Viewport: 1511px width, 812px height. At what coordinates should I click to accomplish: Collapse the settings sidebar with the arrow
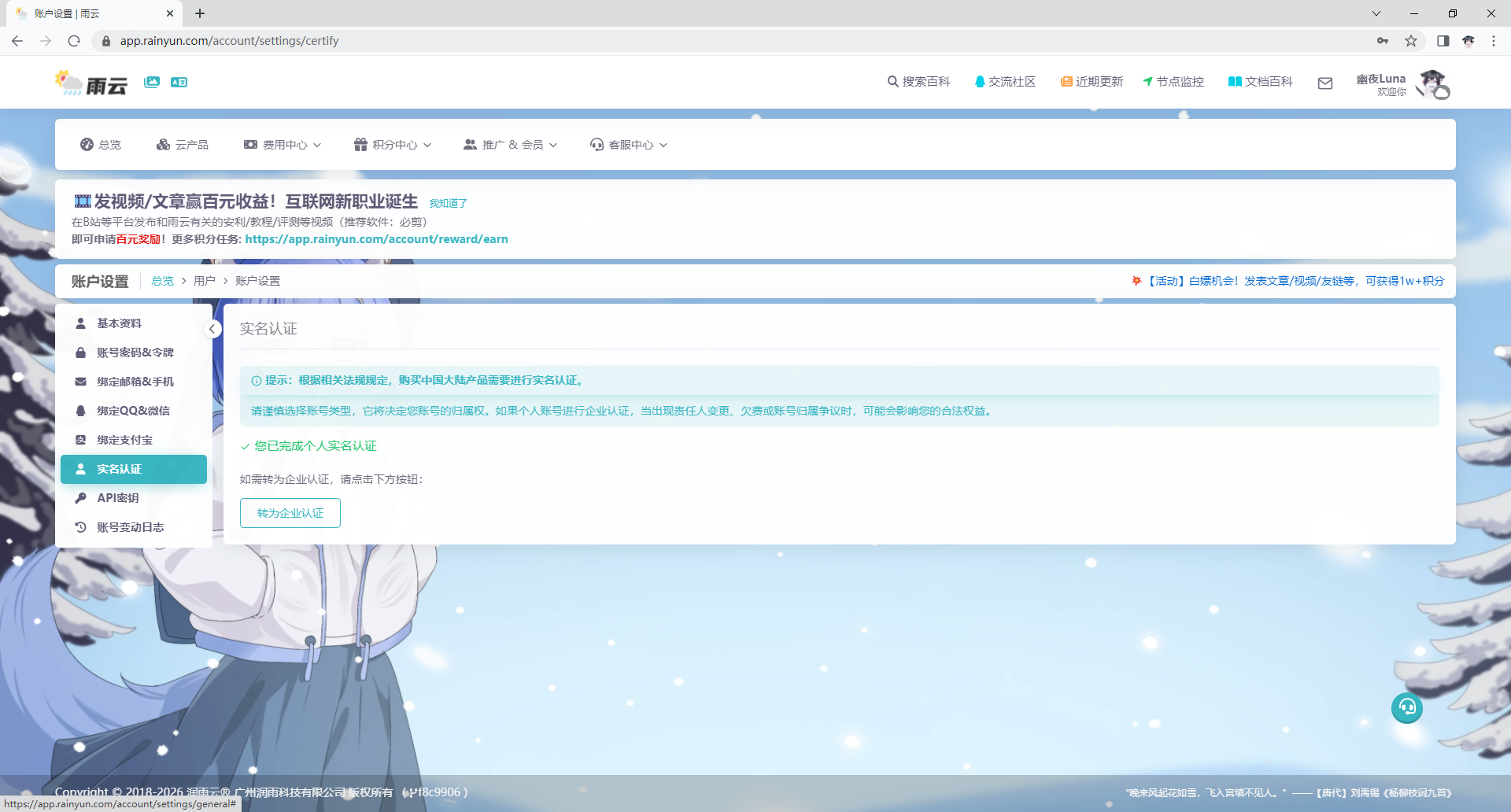pos(212,328)
